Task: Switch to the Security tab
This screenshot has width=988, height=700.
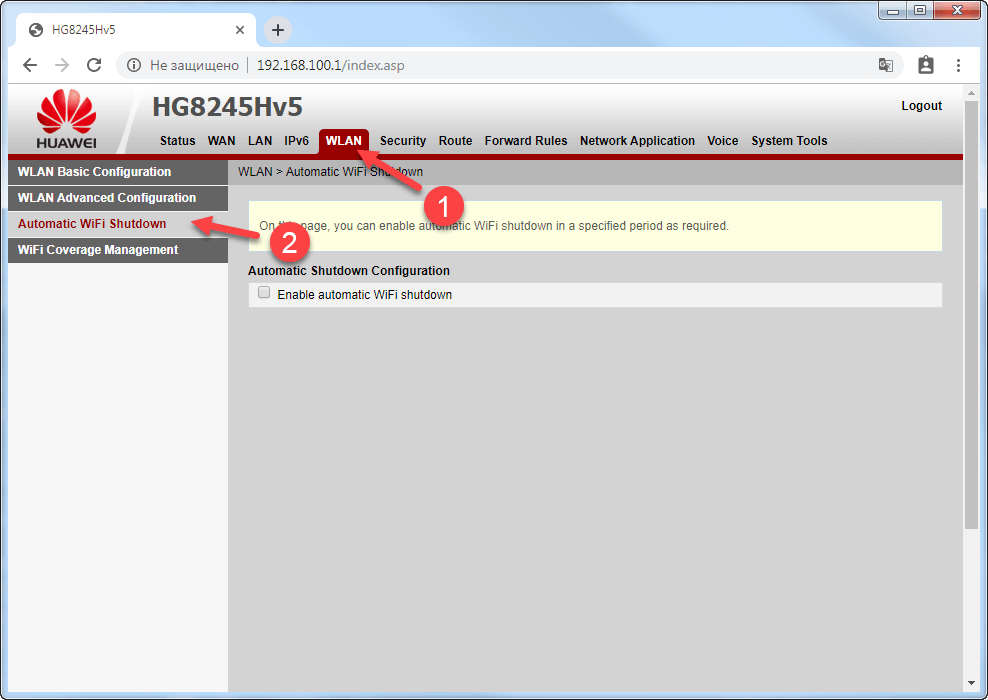Action: click(x=402, y=141)
